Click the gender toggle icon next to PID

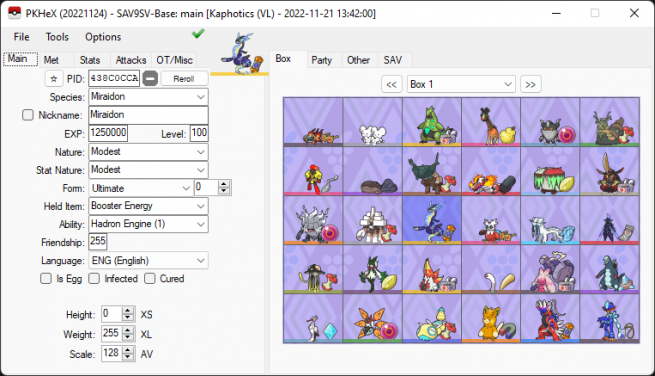pos(150,79)
